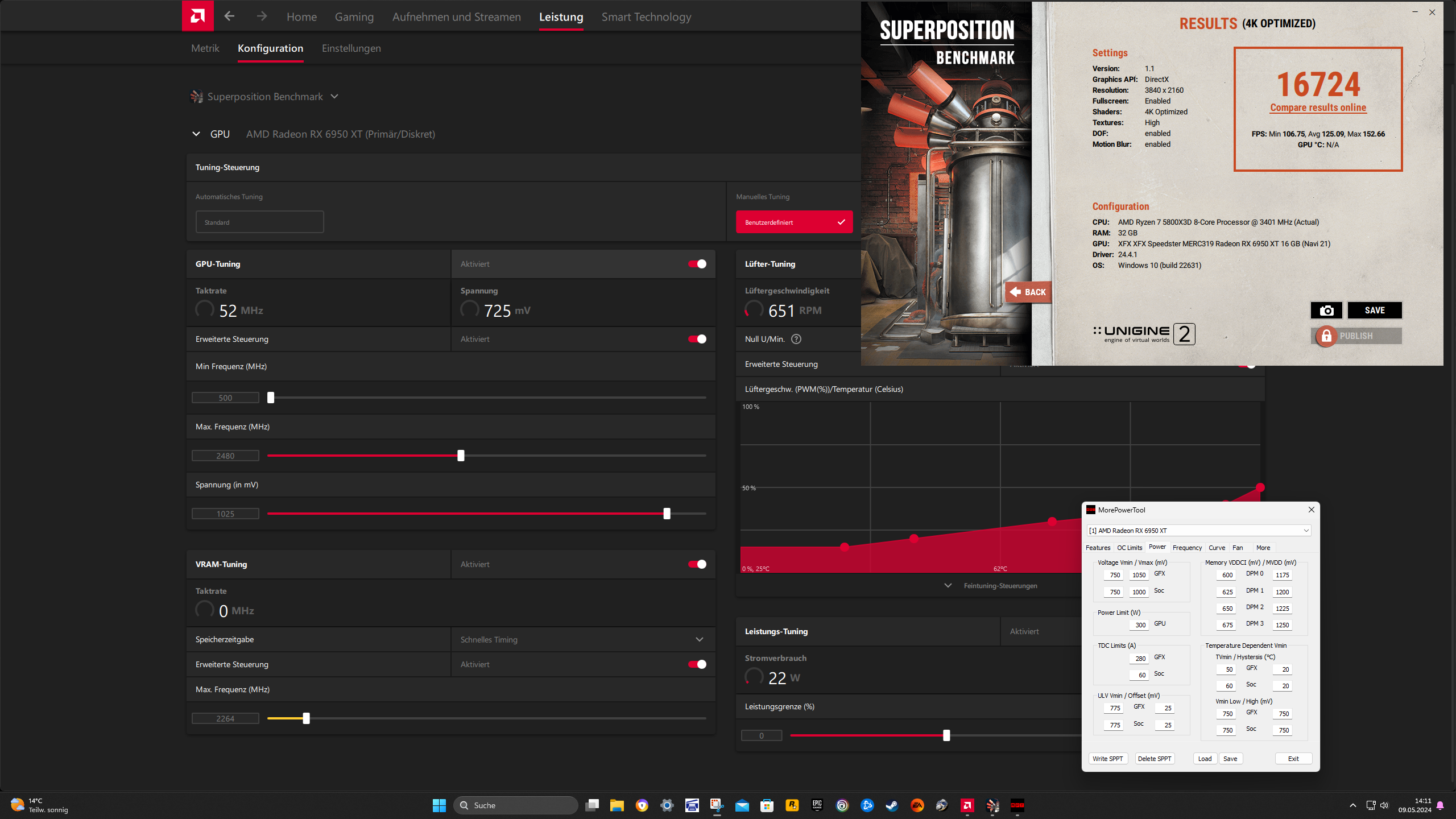Open Steam from the taskbar

892,805
